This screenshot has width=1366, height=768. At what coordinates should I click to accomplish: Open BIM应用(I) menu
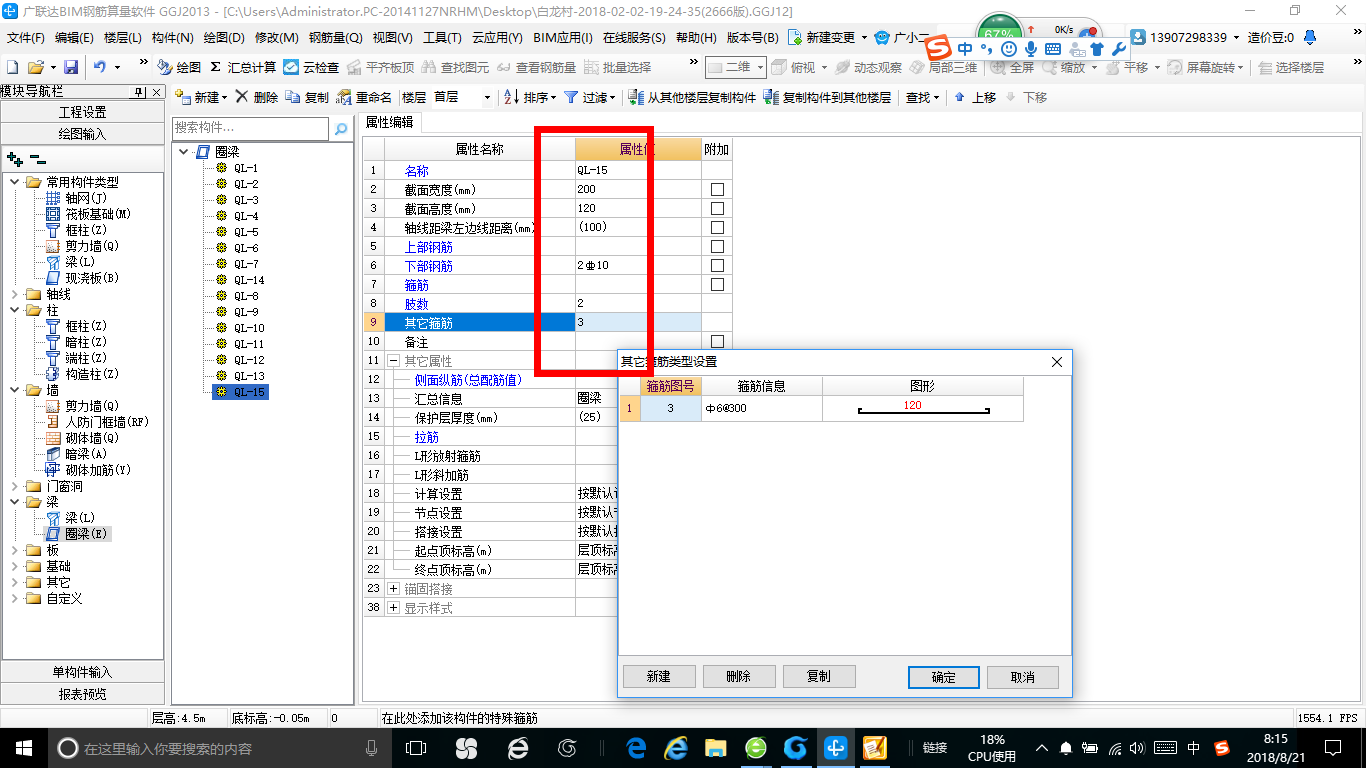coord(563,37)
